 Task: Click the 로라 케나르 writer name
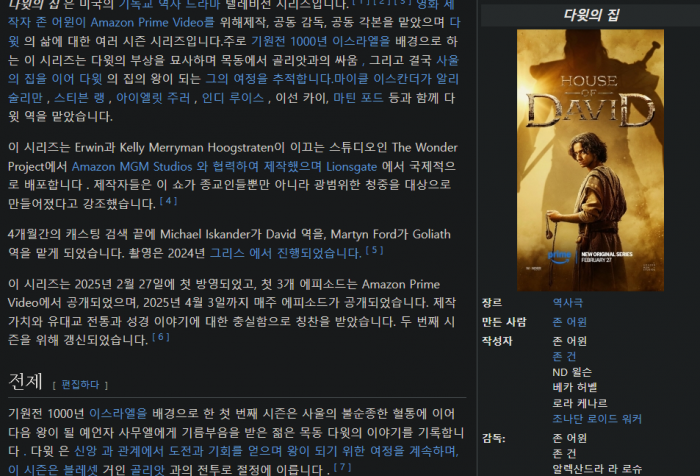click(580, 403)
